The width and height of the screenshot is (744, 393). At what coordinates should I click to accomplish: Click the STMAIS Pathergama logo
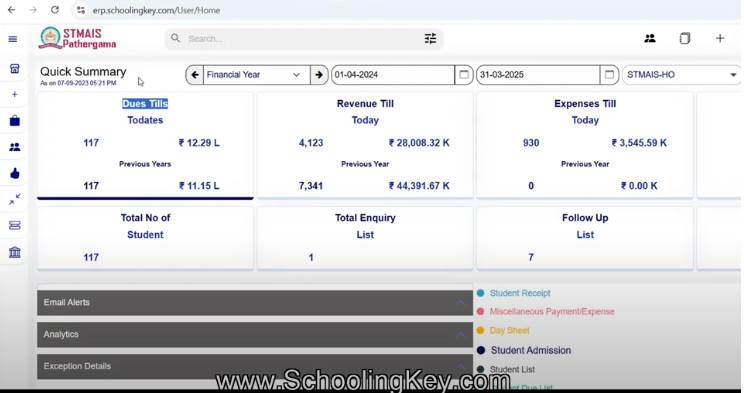pyautogui.click(x=78, y=38)
